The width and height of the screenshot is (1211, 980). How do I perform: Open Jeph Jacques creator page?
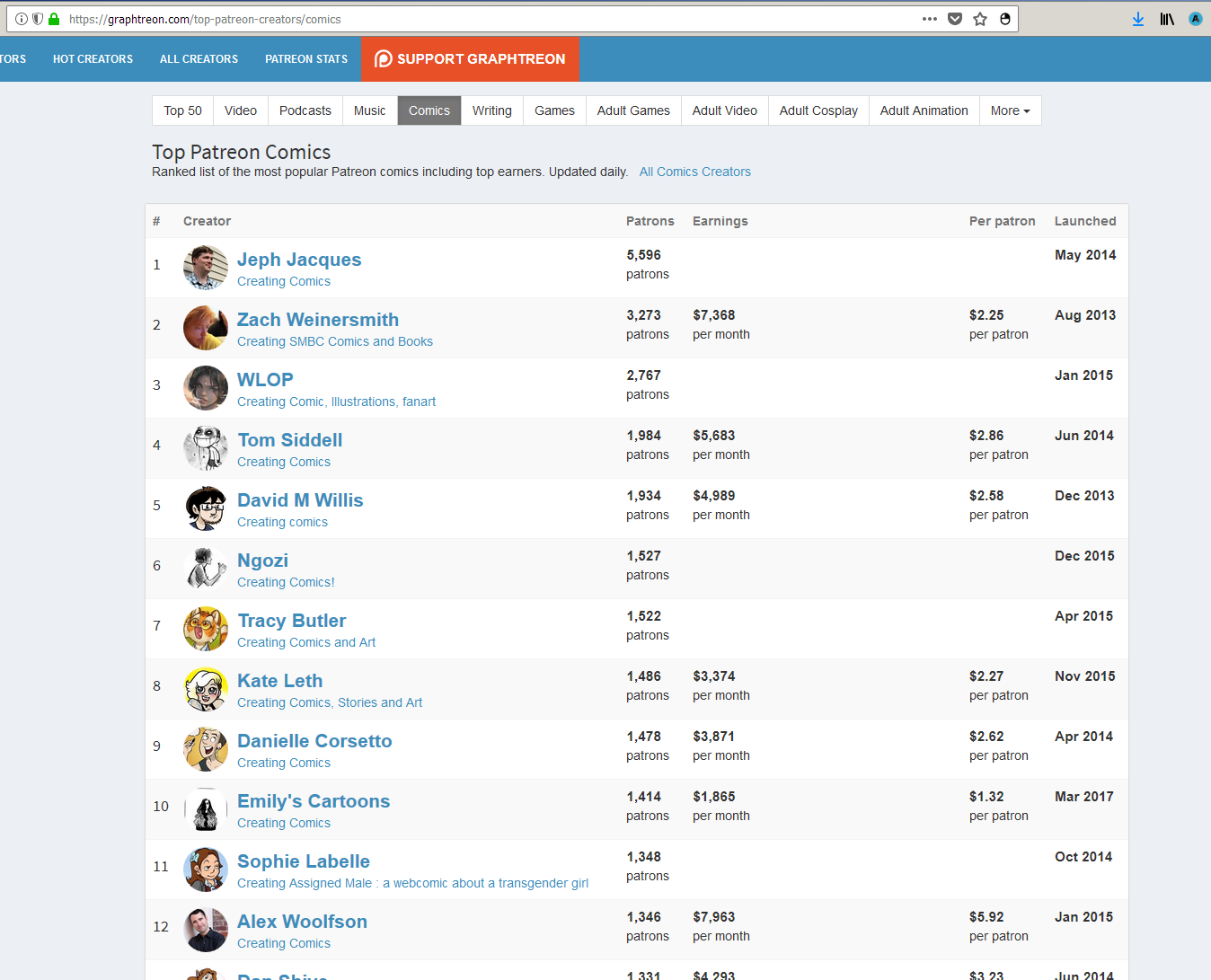(299, 260)
